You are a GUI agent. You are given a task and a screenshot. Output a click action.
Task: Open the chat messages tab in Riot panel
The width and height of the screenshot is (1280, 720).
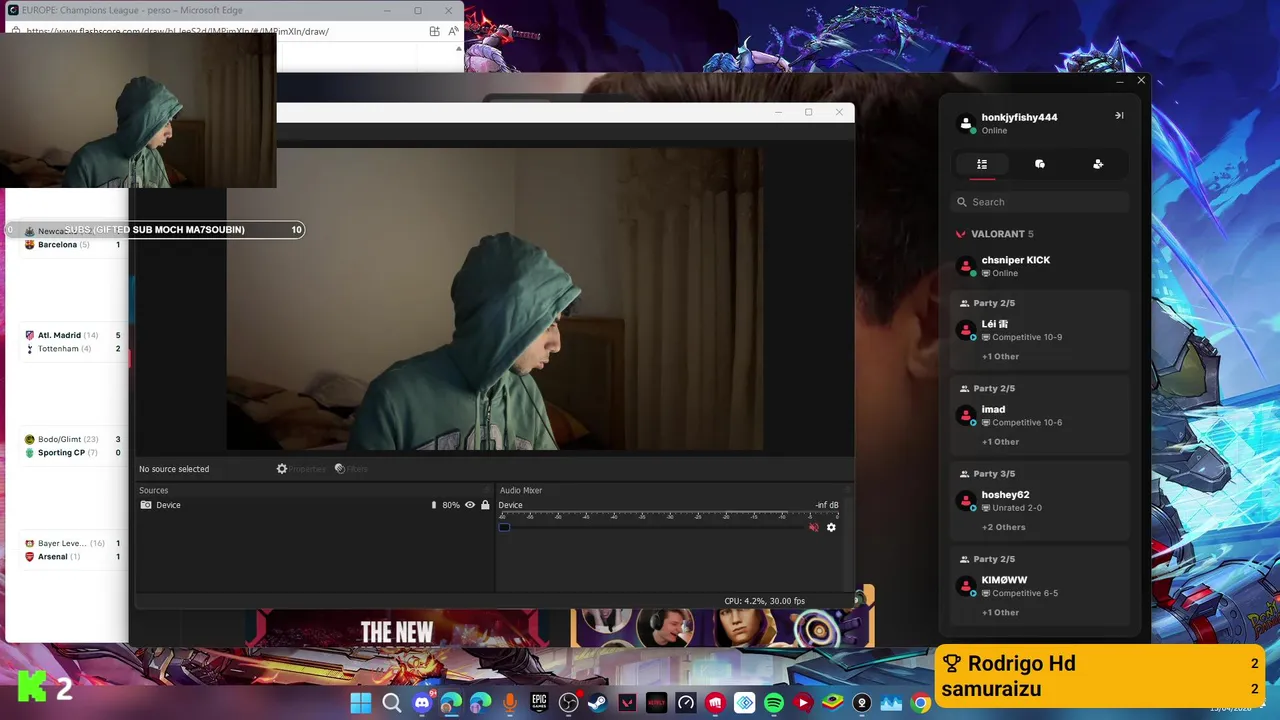[x=1040, y=164]
